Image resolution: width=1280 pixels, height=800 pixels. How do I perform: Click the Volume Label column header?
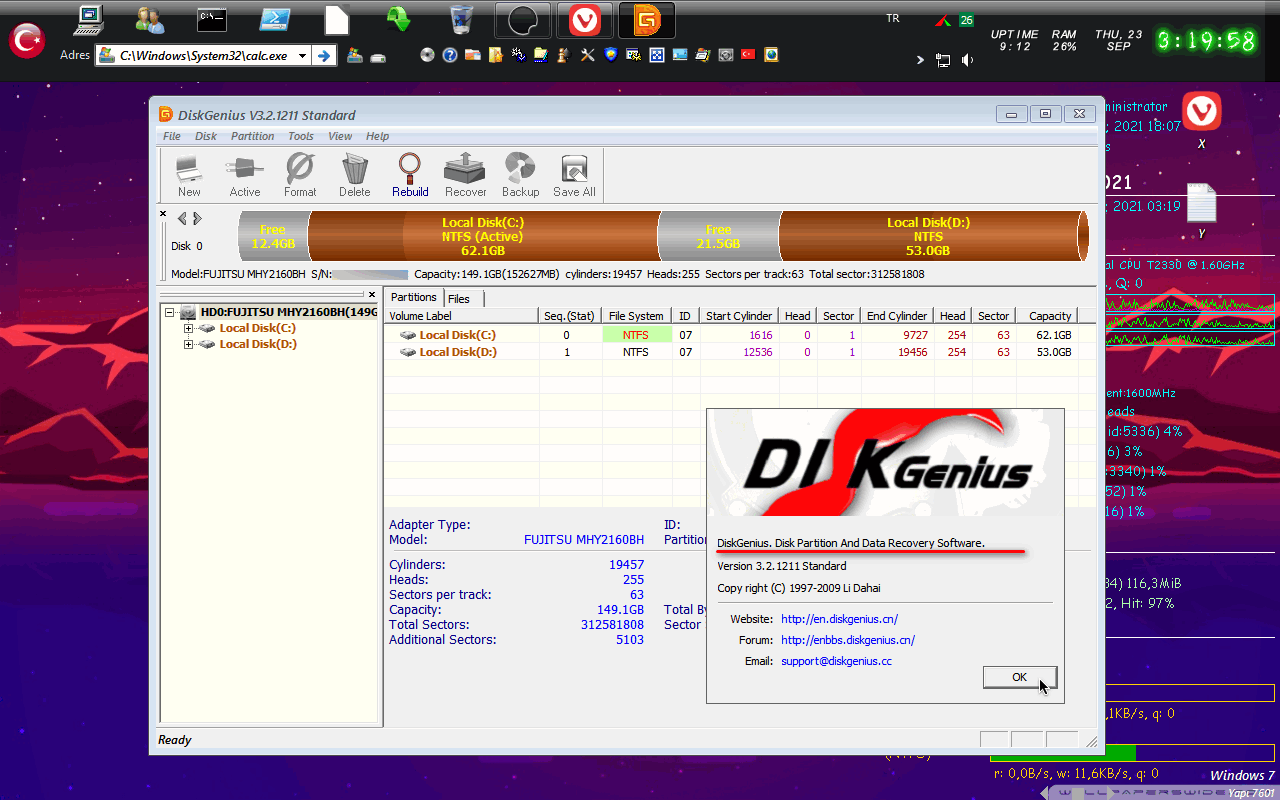[x=462, y=316]
